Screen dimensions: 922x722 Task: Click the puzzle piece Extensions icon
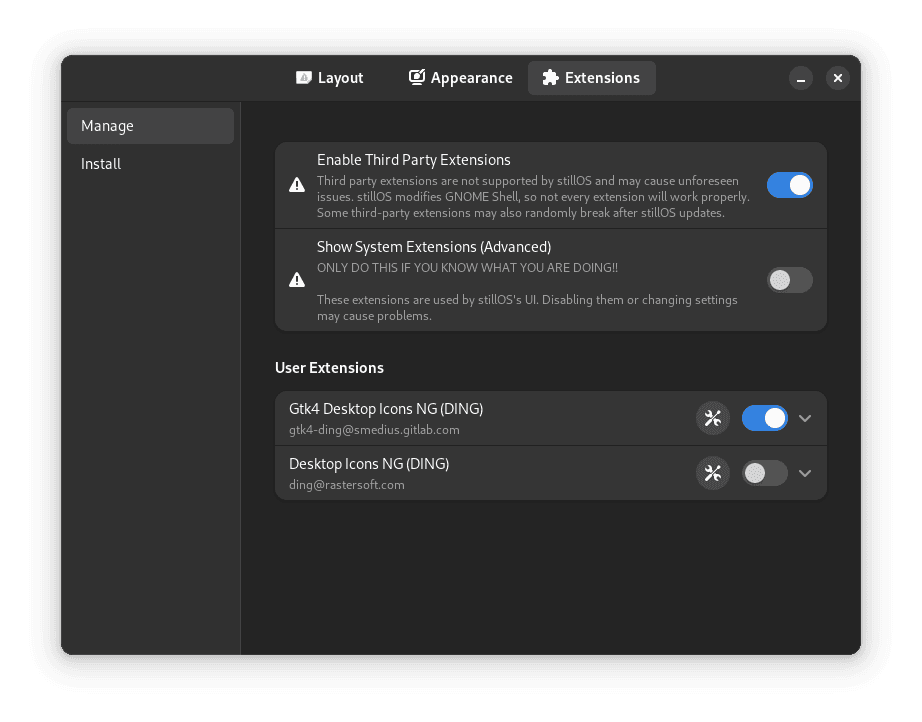pos(550,78)
